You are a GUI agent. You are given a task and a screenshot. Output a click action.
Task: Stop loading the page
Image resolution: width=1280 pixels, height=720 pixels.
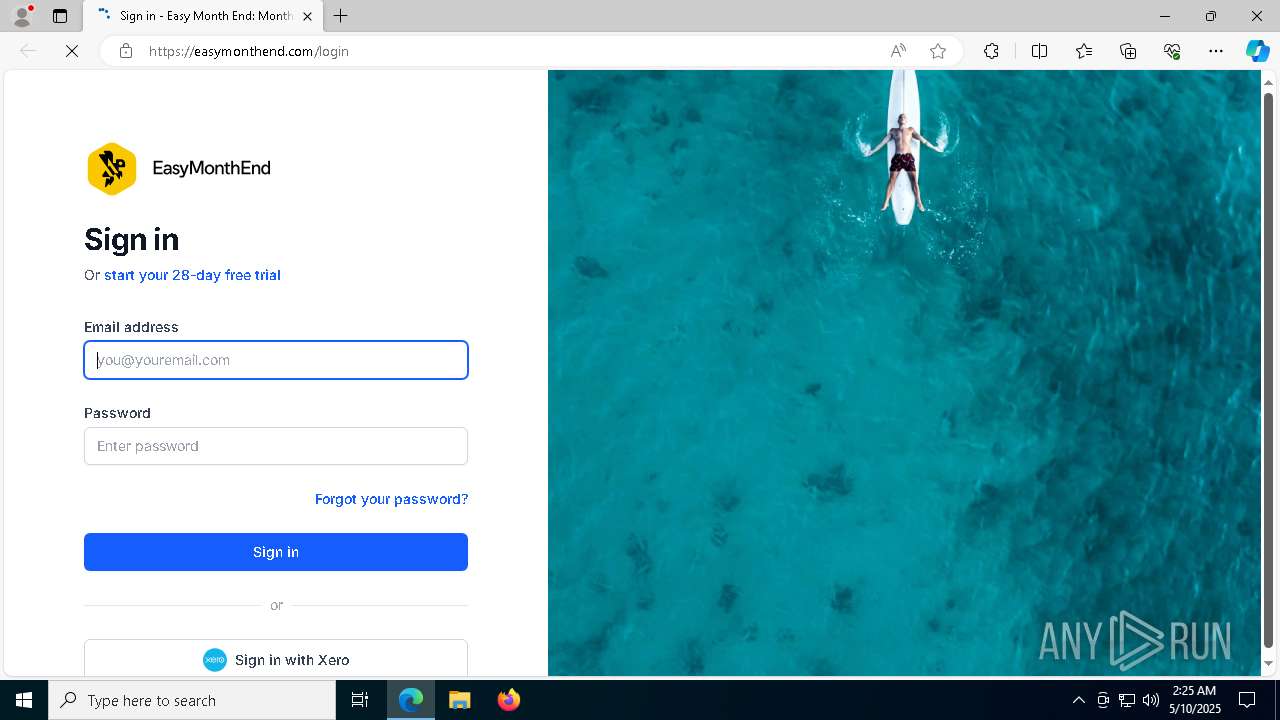coord(72,51)
